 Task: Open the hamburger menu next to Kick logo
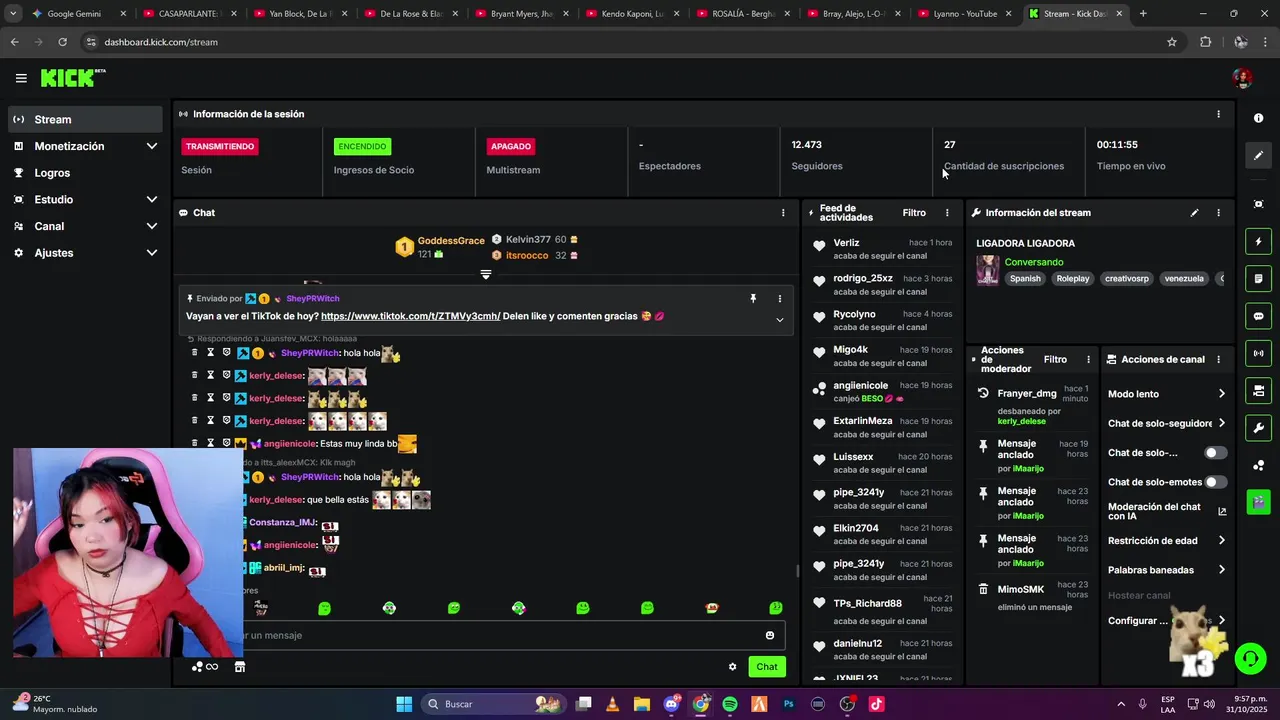pyautogui.click(x=21, y=78)
